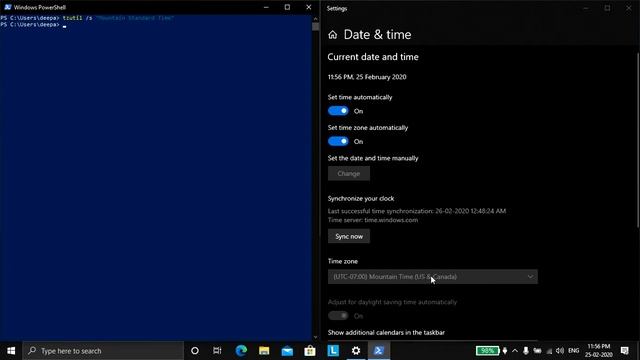Click the 'Set the date and time manually' label
Image resolution: width=640 pixels, height=360 pixels.
(373, 158)
